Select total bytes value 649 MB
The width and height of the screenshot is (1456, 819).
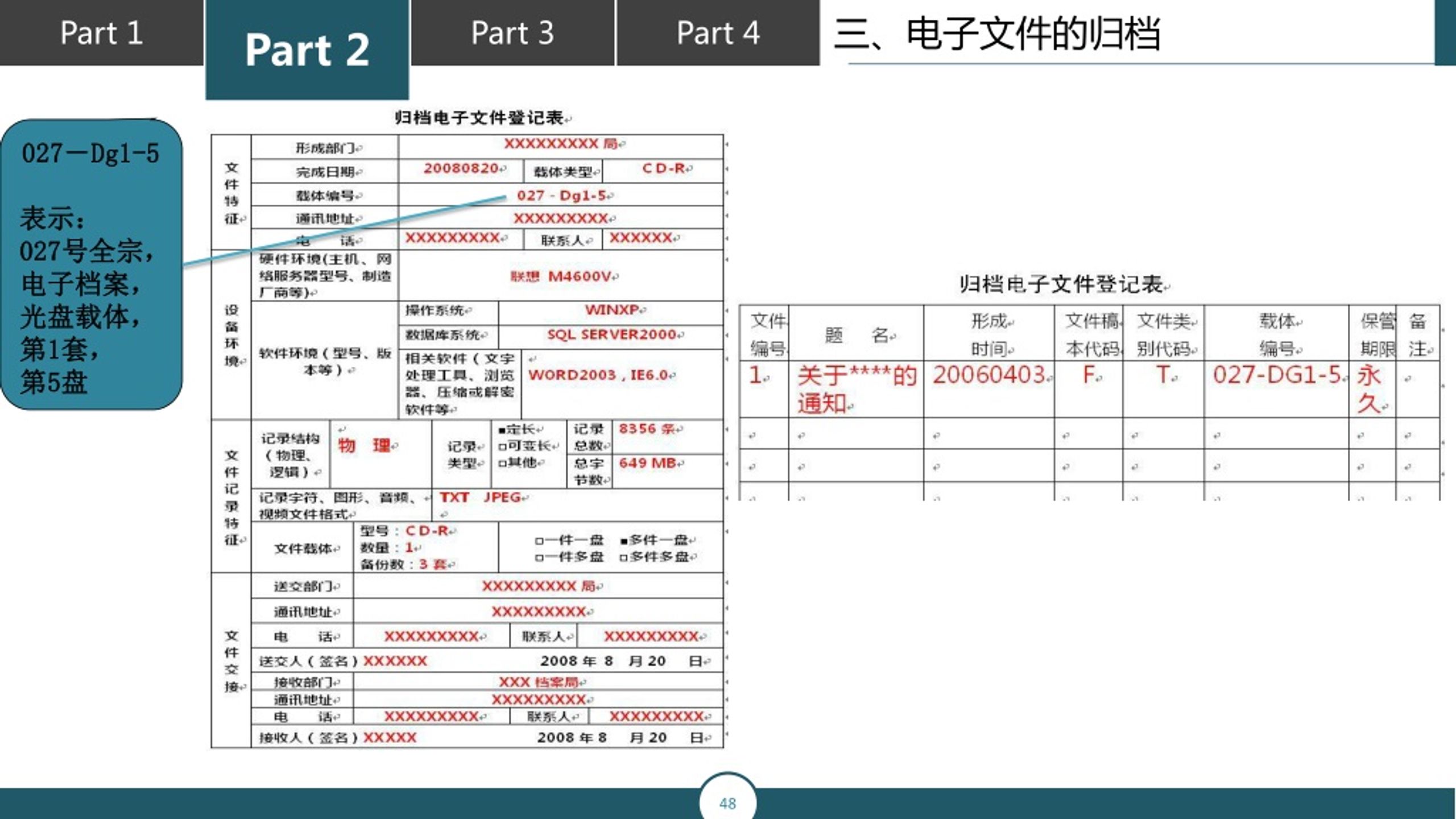coord(647,463)
